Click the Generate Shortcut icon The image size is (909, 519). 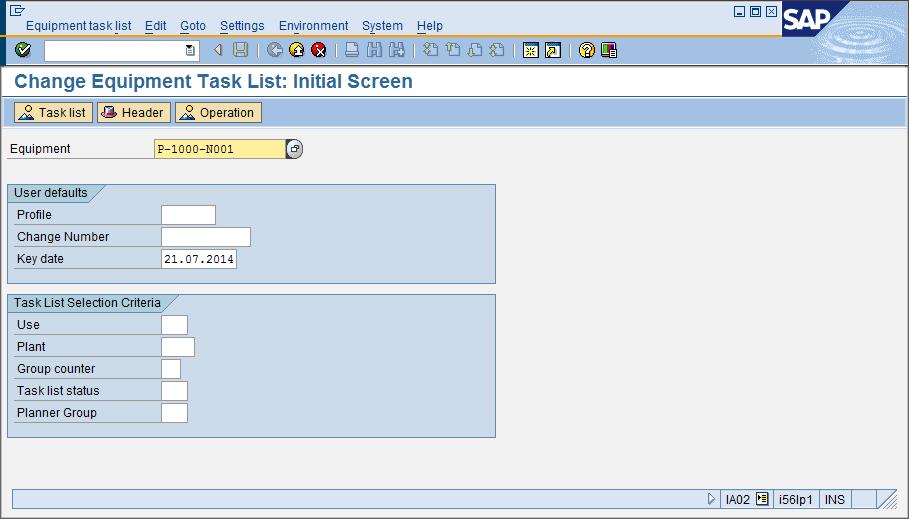pyautogui.click(x=552, y=50)
